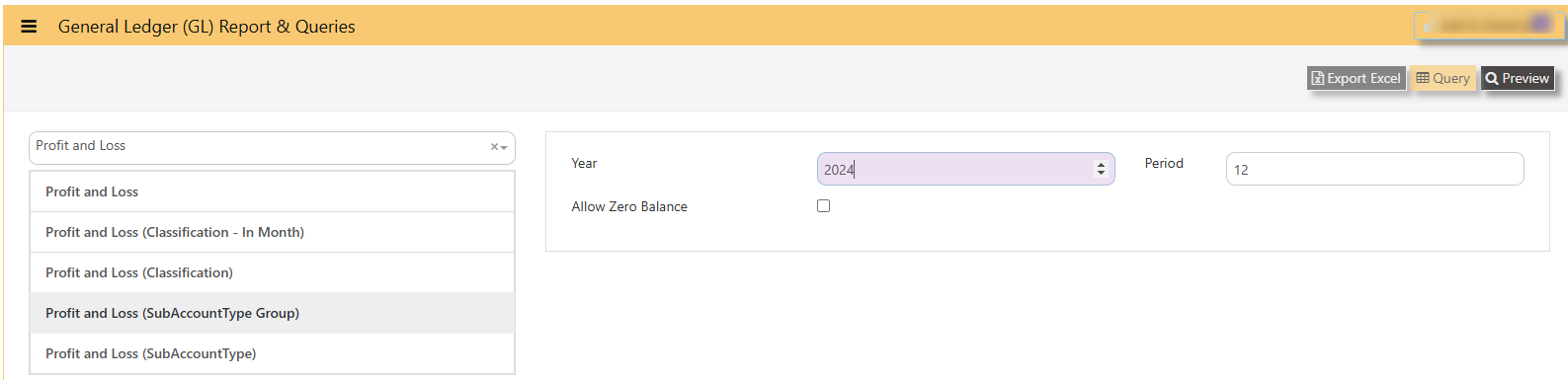Choose Profit and Loss (Classification - In Month)
The width and height of the screenshot is (1568, 380).
272,232
